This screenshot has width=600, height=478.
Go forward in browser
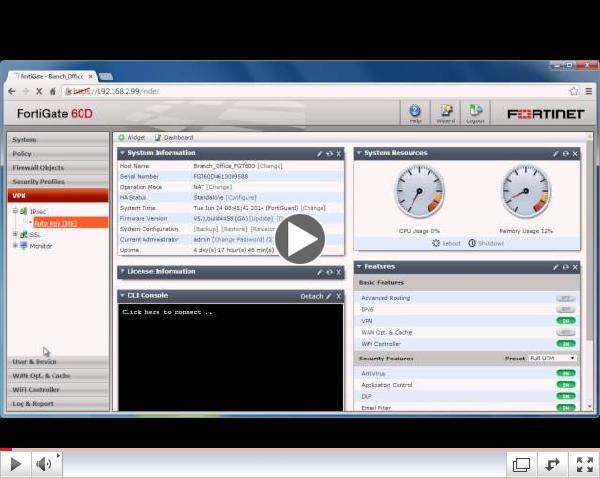[x=26, y=91]
